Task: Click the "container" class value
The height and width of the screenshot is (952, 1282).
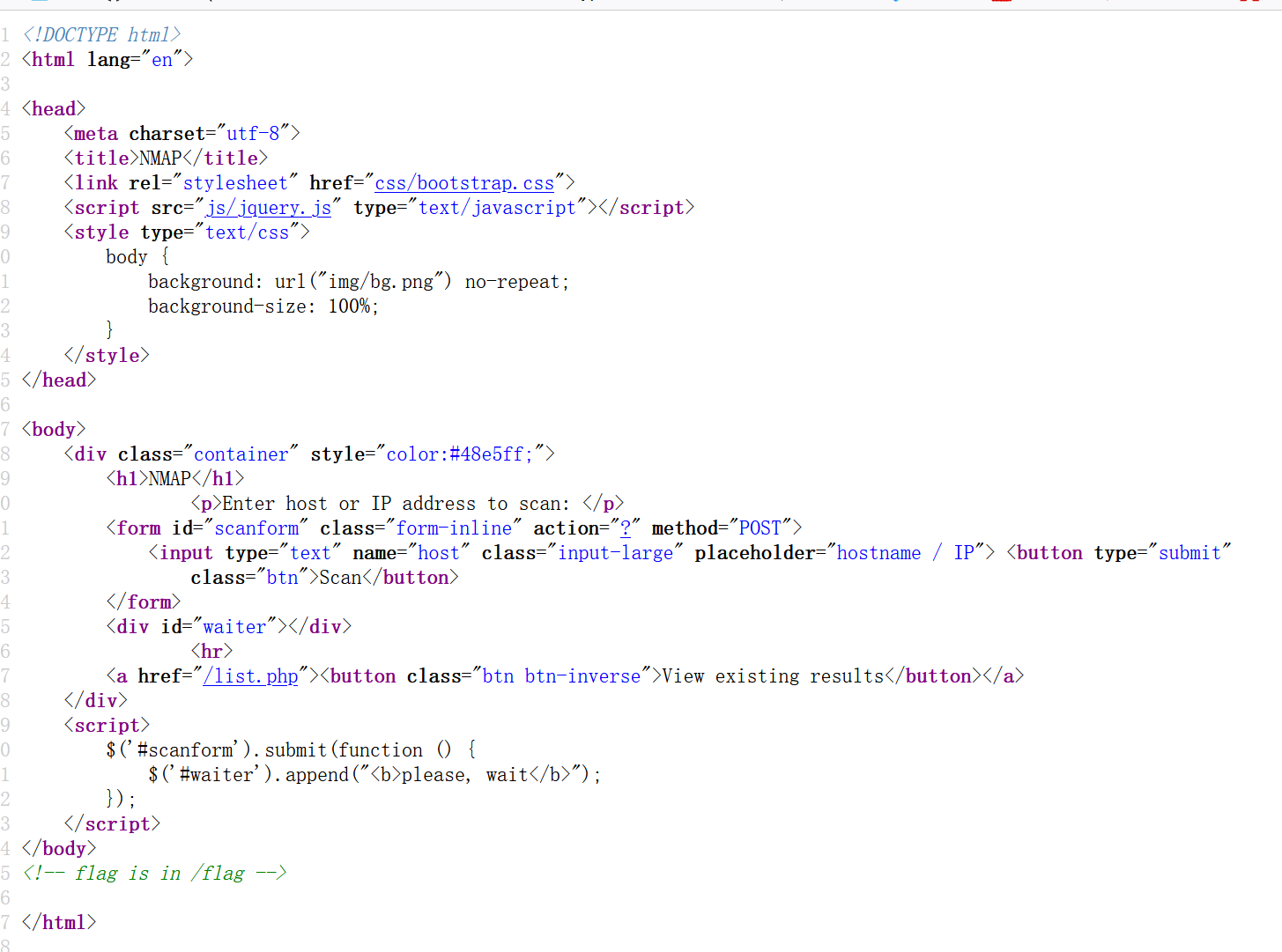Action: 241,454
